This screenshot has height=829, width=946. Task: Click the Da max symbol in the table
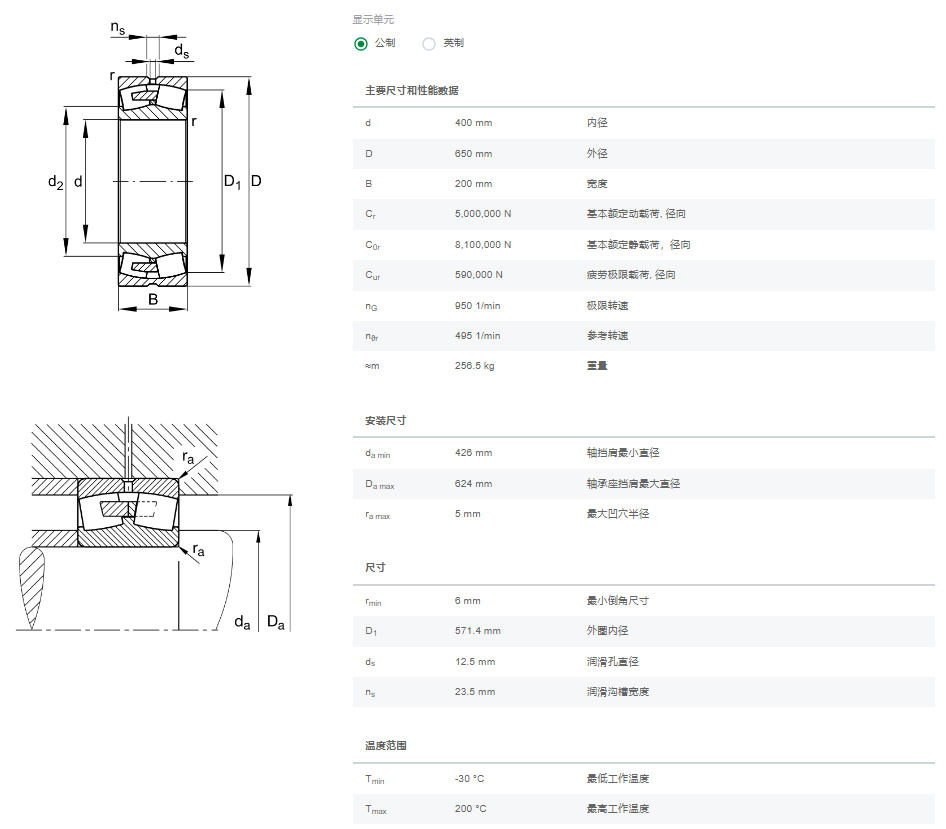coord(379,484)
